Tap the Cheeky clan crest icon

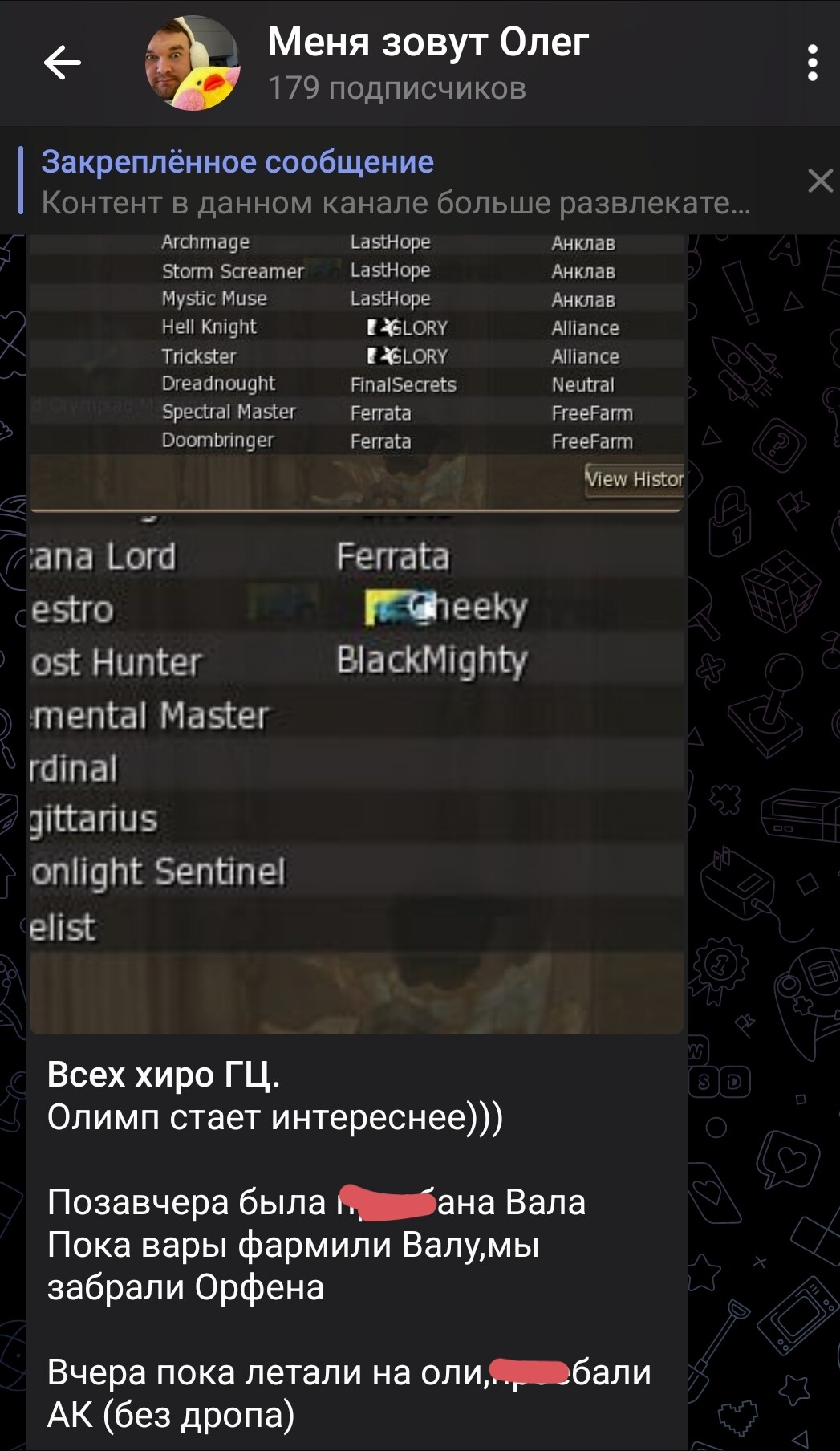click(x=399, y=608)
